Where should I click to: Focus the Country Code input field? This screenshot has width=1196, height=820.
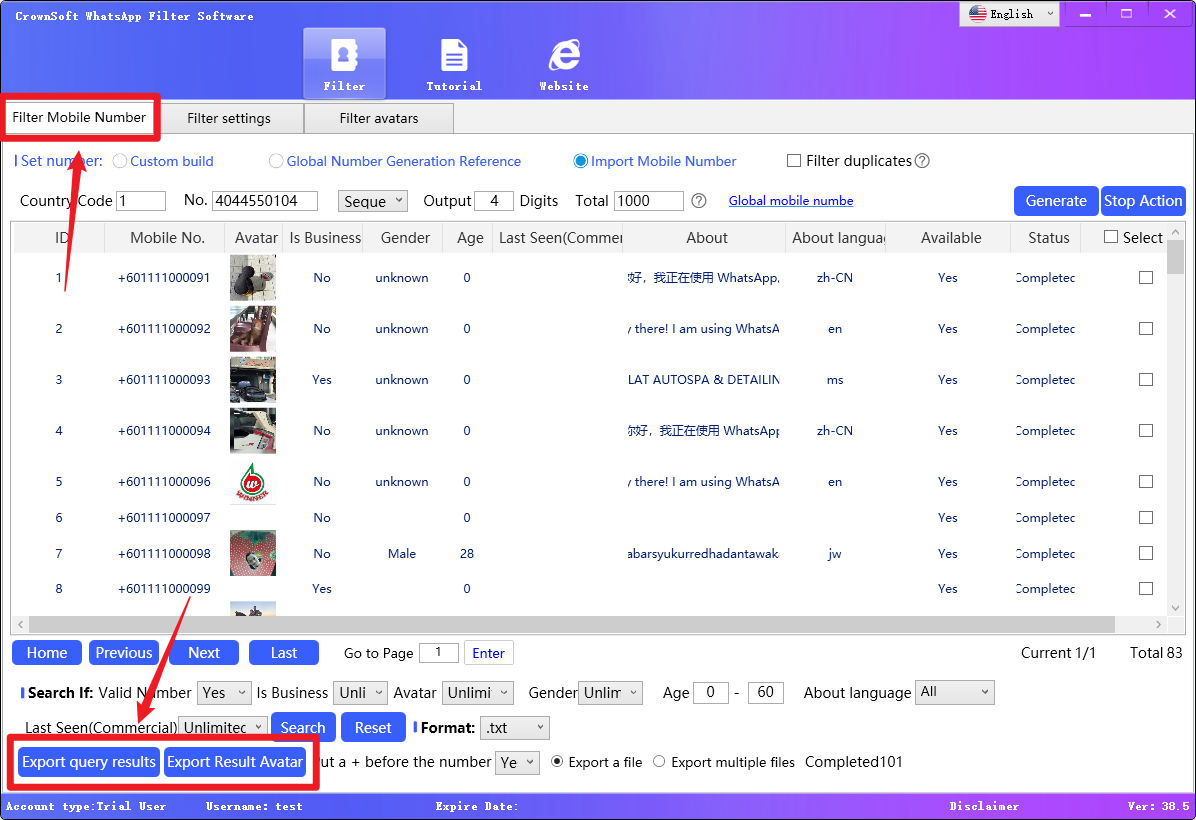pyautogui.click(x=141, y=201)
